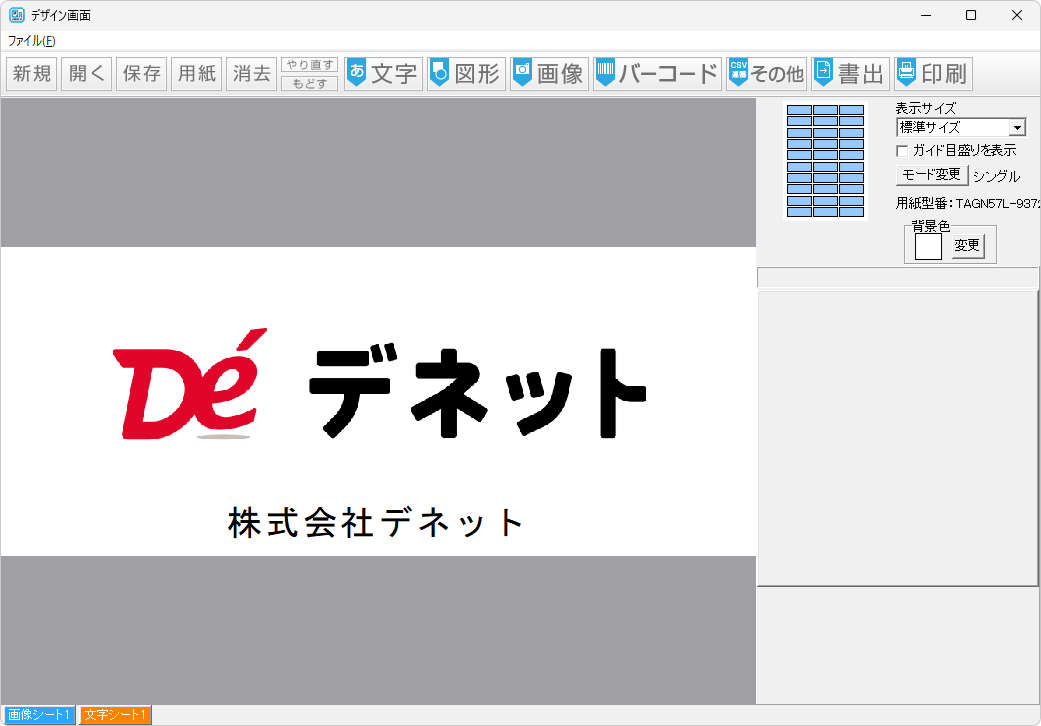The image size is (1041, 726).
Task: Open a file with the 開く button
Action: pyautogui.click(x=86, y=73)
